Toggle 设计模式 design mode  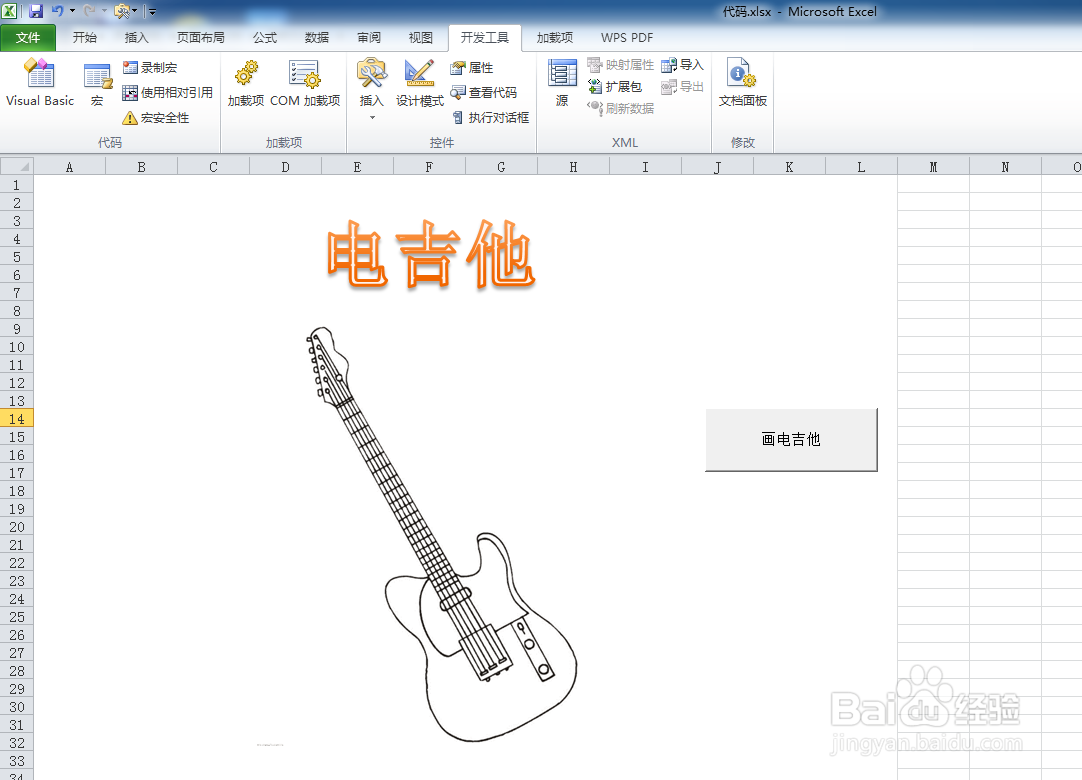pos(419,85)
